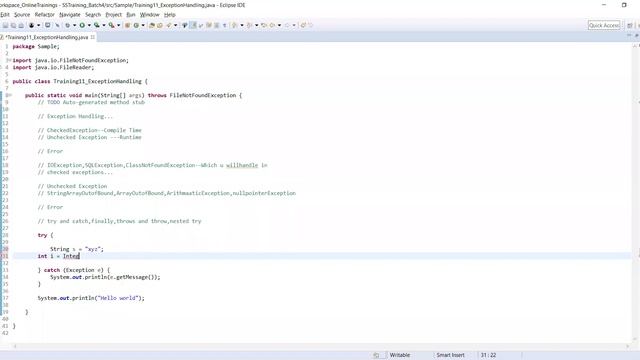This screenshot has height=360, width=640.
Task: Click the Quick Access search field
Action: (604, 25)
